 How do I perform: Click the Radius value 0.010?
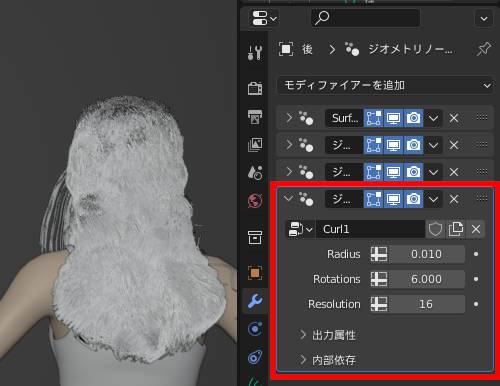point(427,254)
